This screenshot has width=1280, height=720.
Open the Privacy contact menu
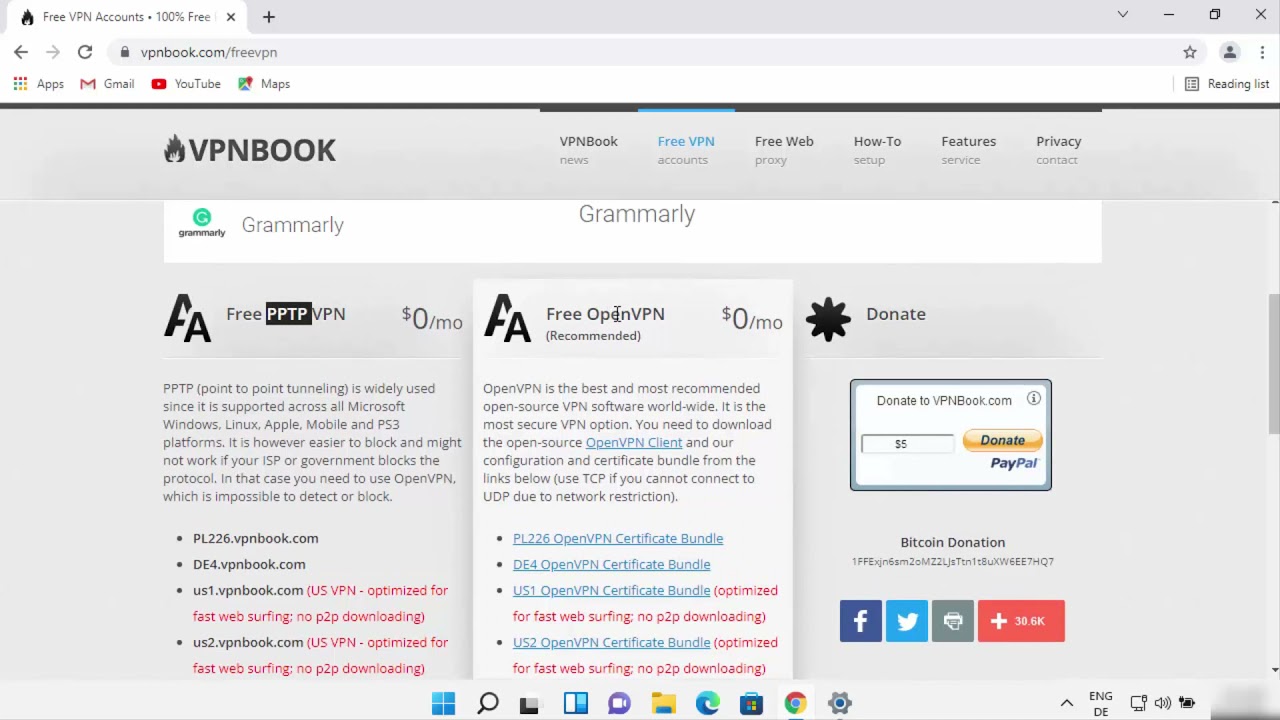click(1058, 149)
